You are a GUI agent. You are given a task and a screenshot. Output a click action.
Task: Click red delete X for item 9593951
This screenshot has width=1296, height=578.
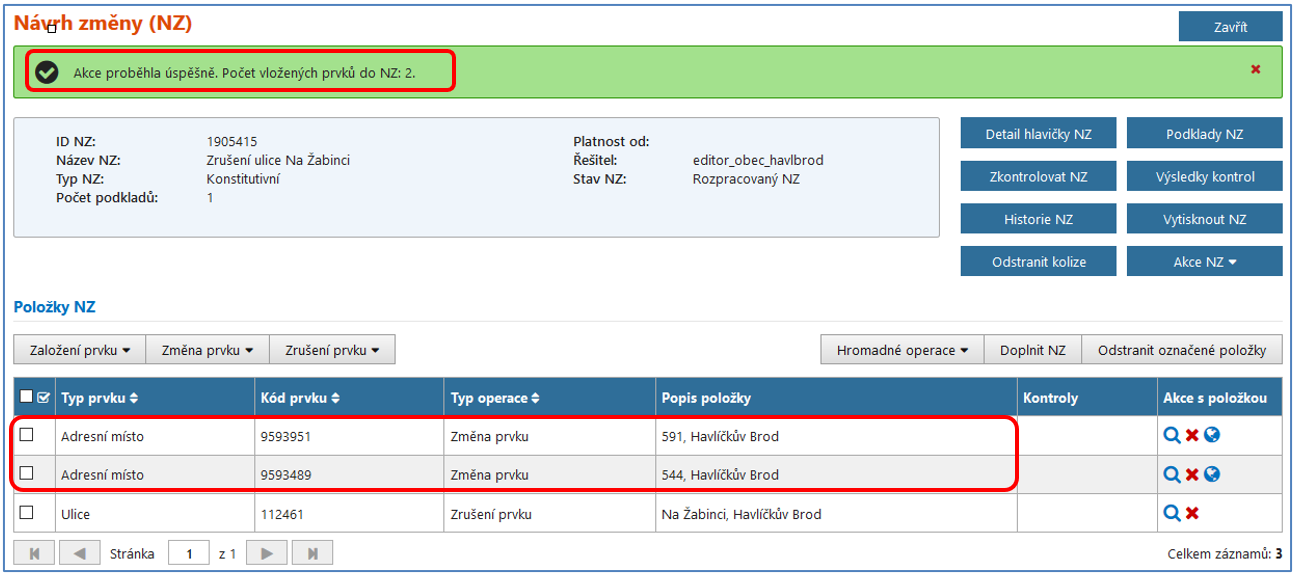pyautogui.click(x=1192, y=435)
